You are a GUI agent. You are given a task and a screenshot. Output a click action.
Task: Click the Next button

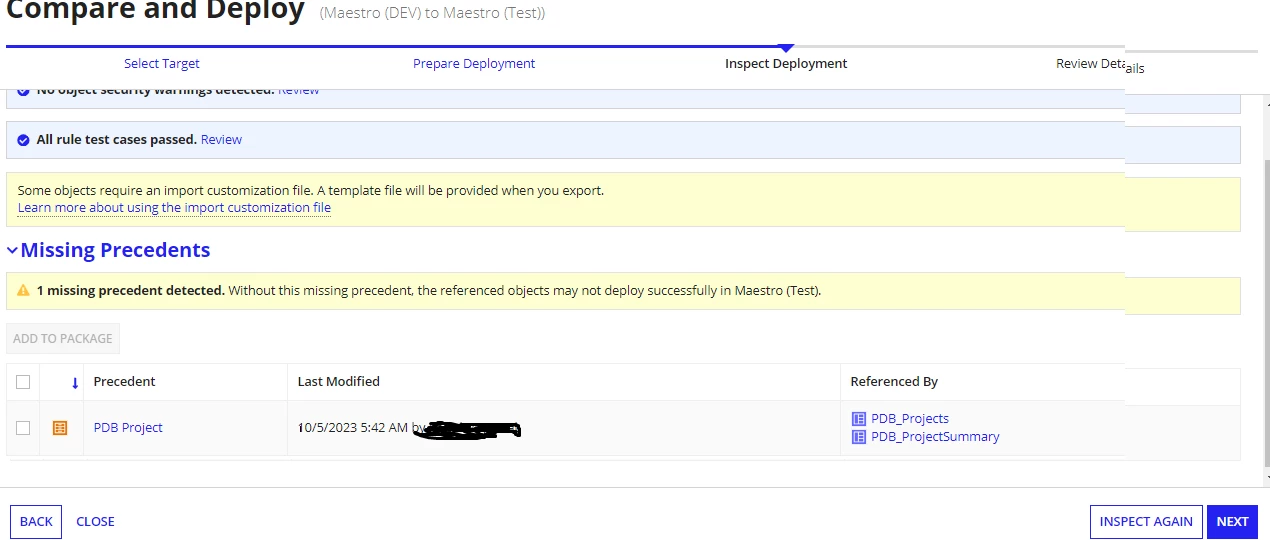(x=1232, y=522)
